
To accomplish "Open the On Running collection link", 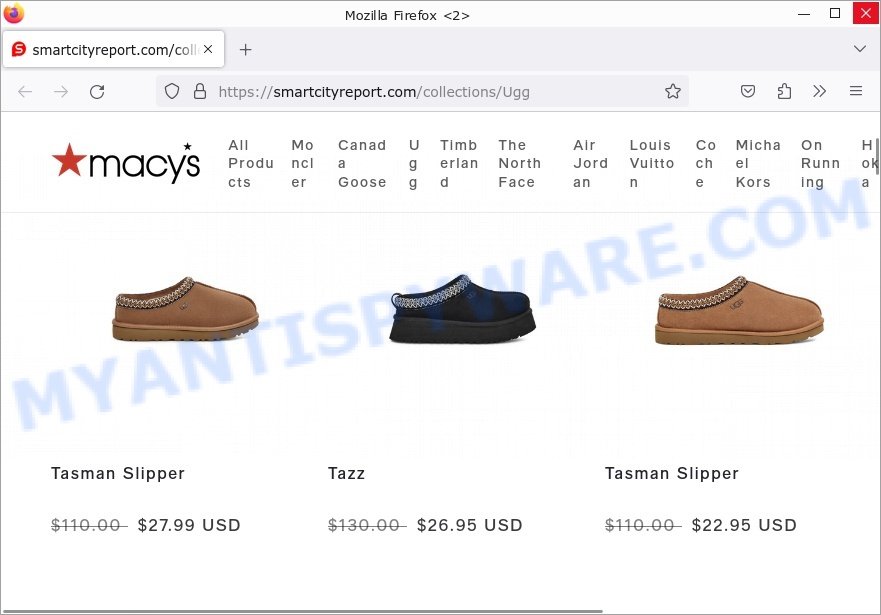I will point(820,163).
